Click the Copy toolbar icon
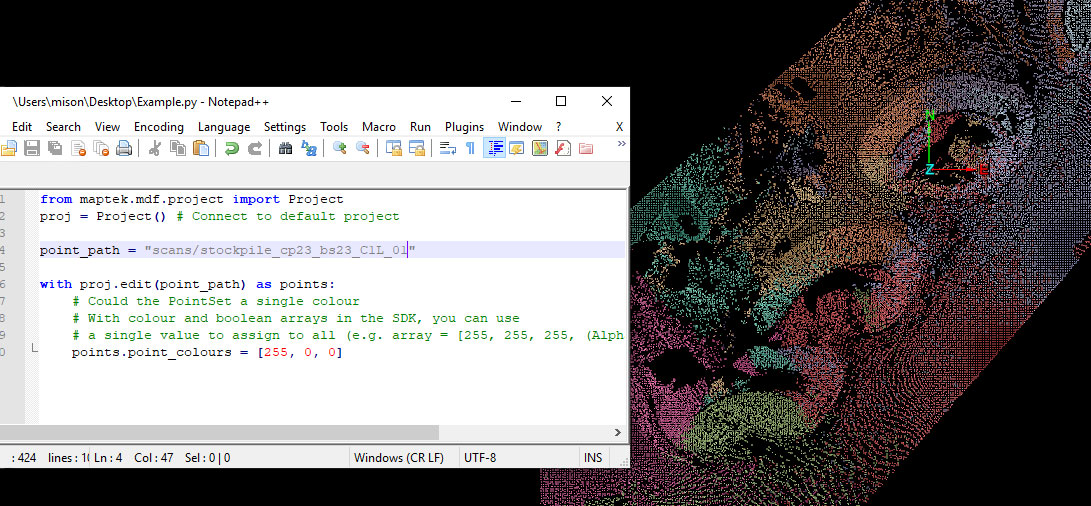 [x=178, y=148]
